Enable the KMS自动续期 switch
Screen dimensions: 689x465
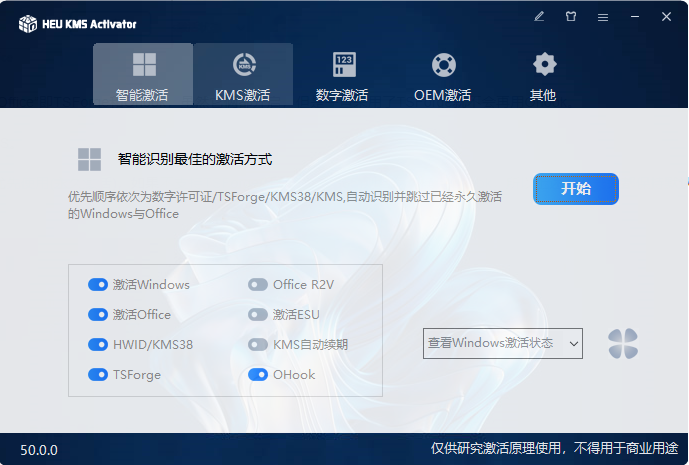click(257, 345)
